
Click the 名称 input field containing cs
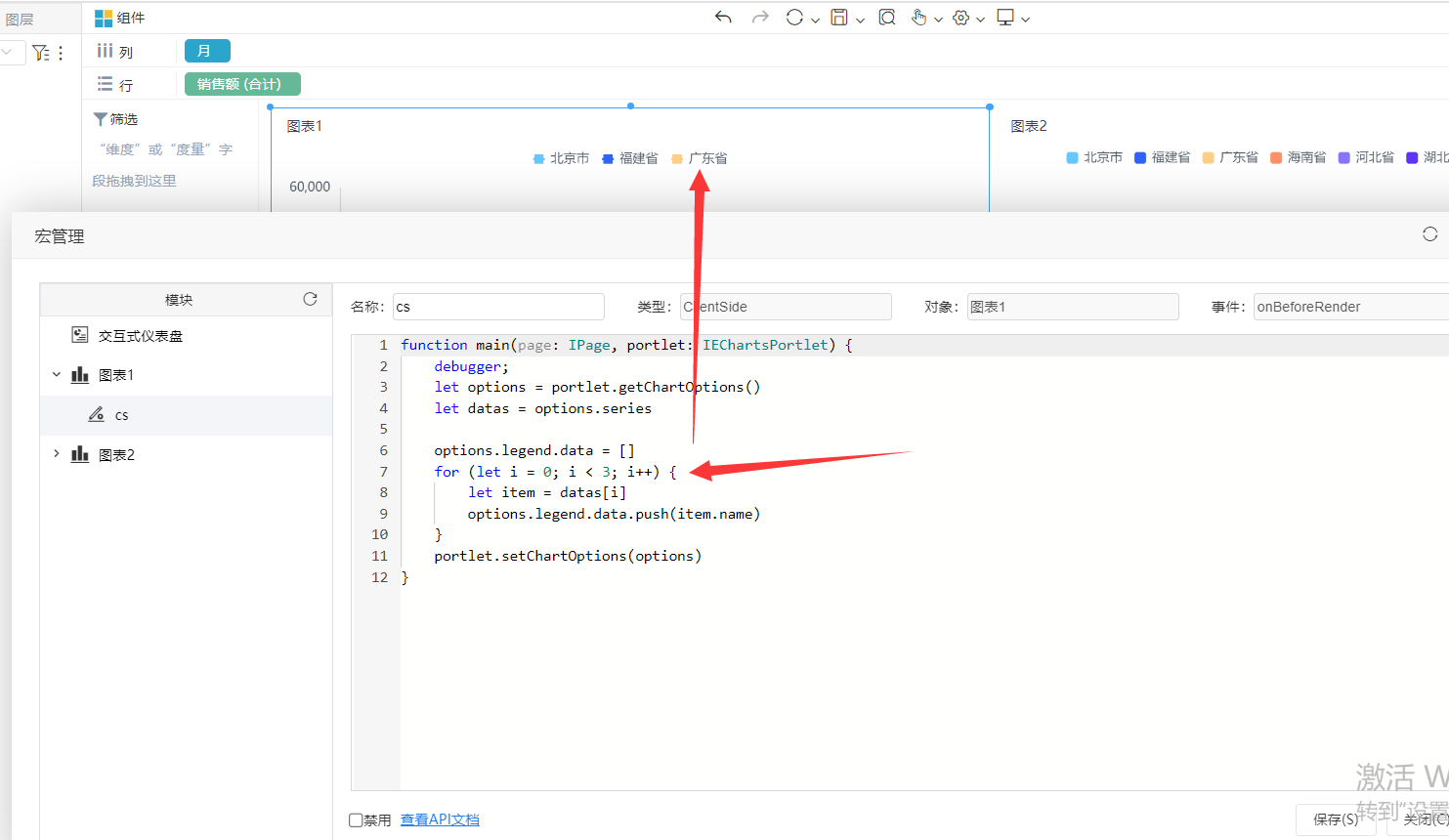[498, 307]
